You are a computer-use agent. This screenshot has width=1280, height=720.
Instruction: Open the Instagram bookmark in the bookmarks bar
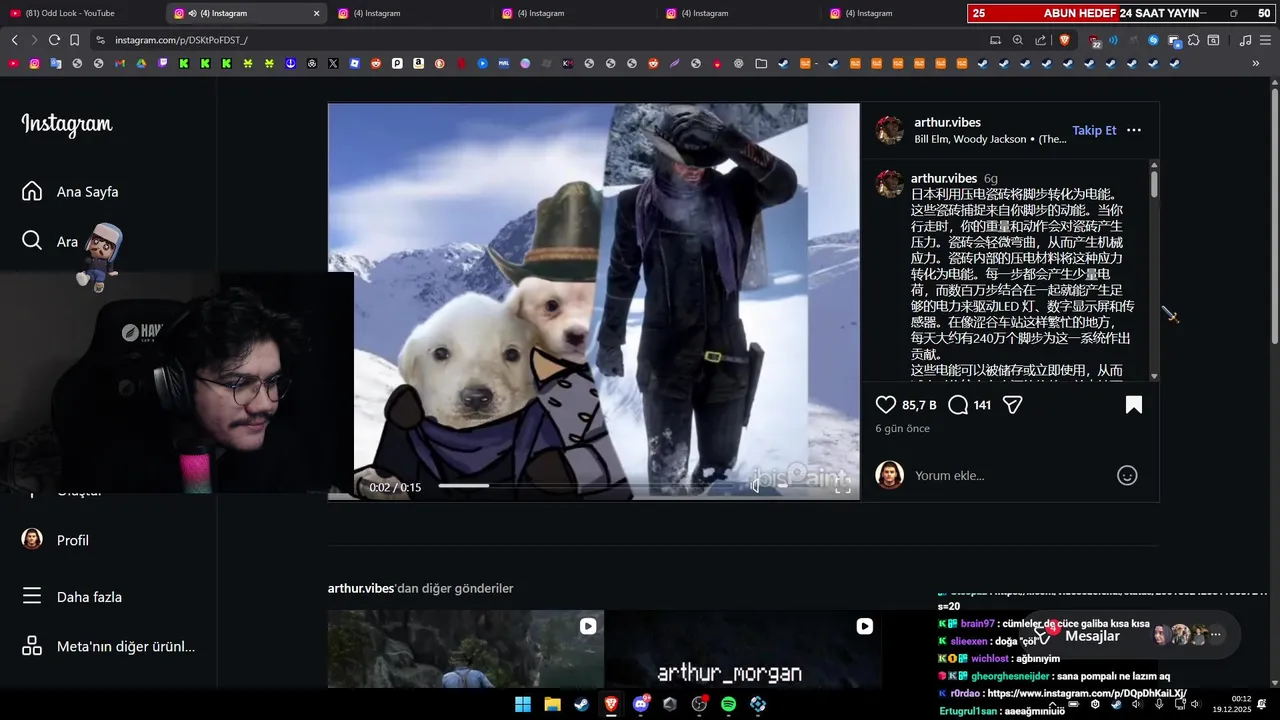point(34,63)
